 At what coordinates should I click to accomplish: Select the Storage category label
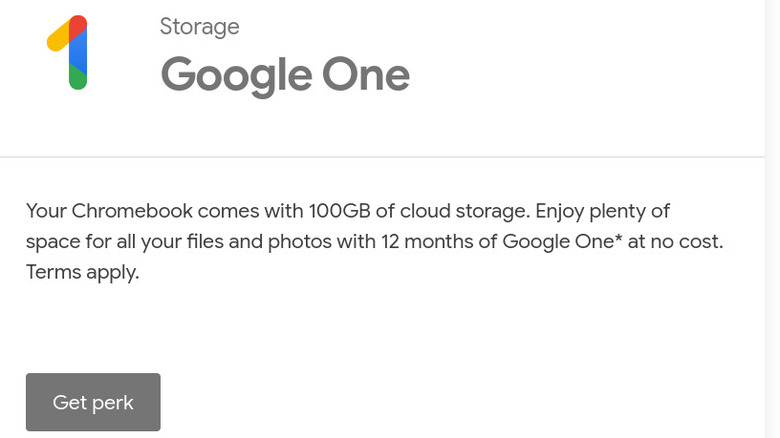199,26
